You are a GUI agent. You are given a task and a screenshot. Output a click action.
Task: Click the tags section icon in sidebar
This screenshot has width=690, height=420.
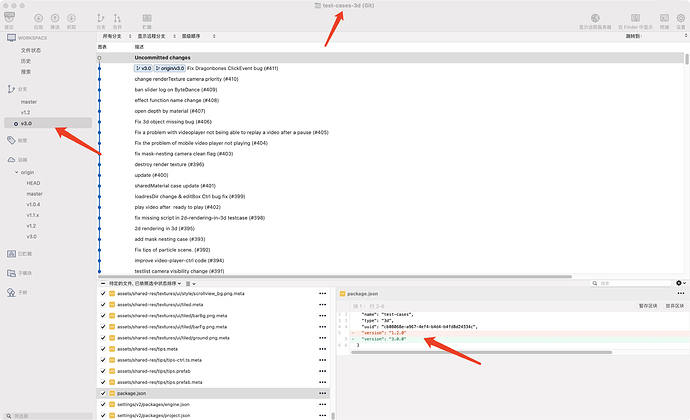pos(11,140)
